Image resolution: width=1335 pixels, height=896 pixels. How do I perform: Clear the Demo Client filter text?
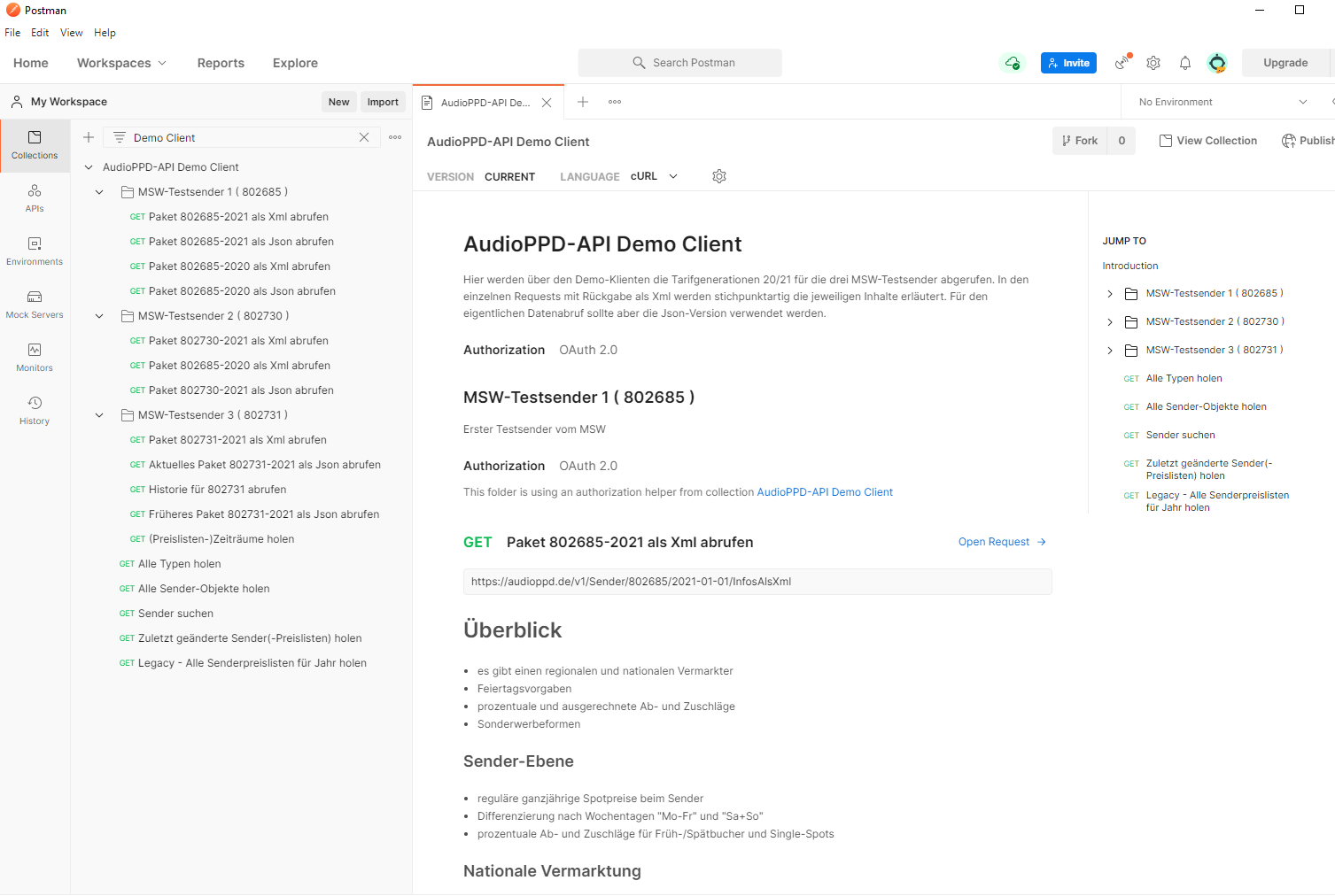click(x=364, y=137)
